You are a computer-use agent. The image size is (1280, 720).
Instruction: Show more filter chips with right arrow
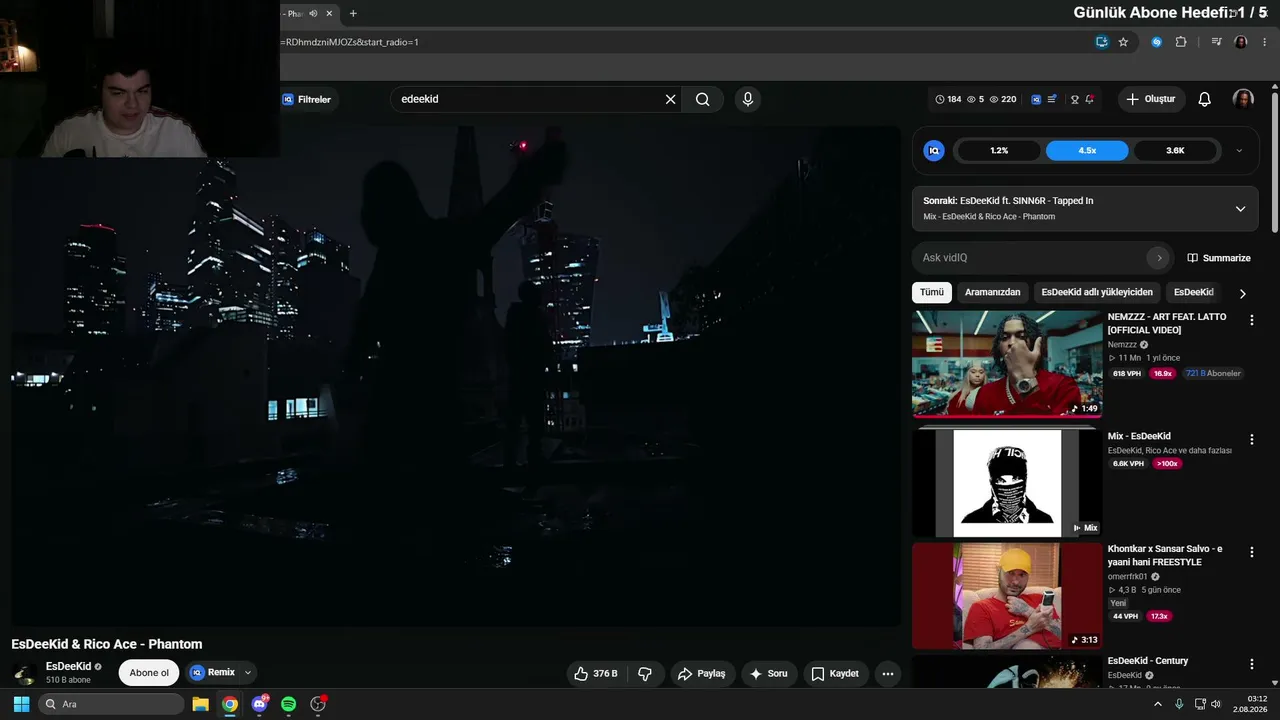point(1243,293)
